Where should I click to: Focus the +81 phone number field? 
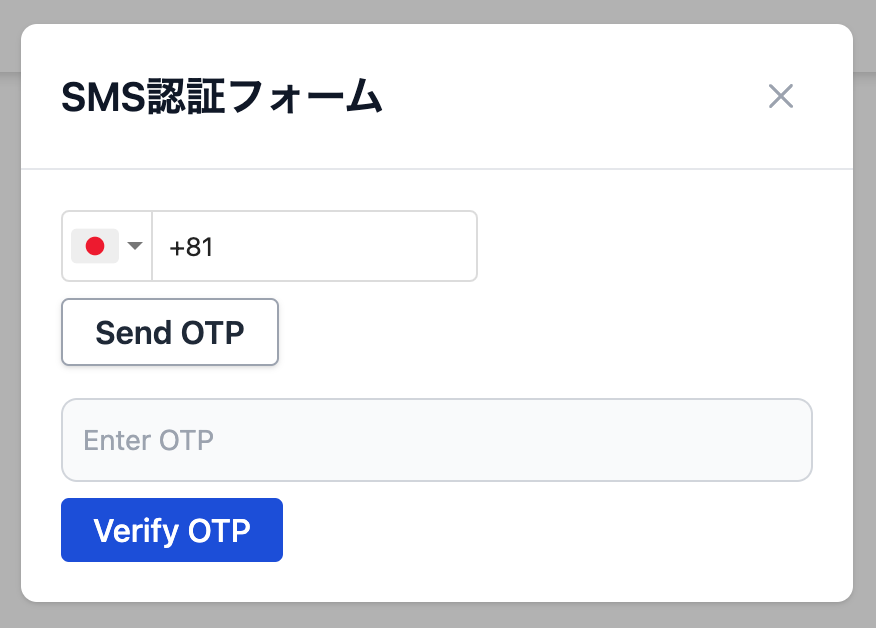pos(314,246)
